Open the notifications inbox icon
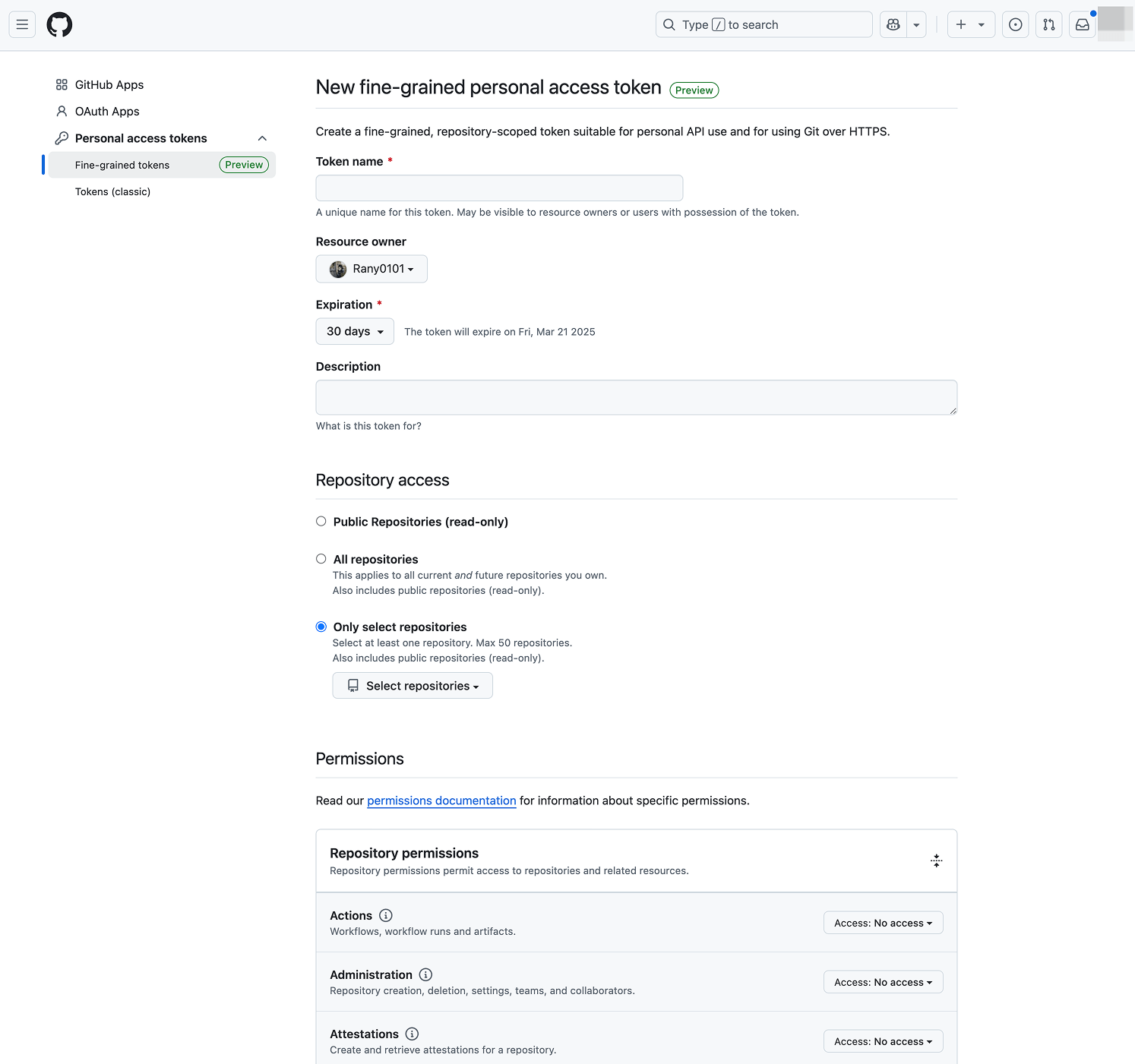 [x=1082, y=24]
